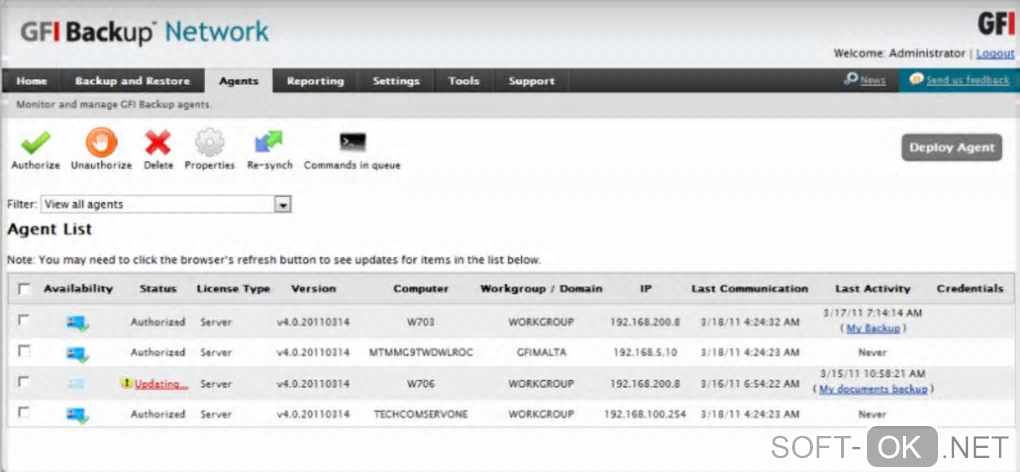Click computer name W703
The image size is (1020, 472).
pyautogui.click(x=421, y=322)
